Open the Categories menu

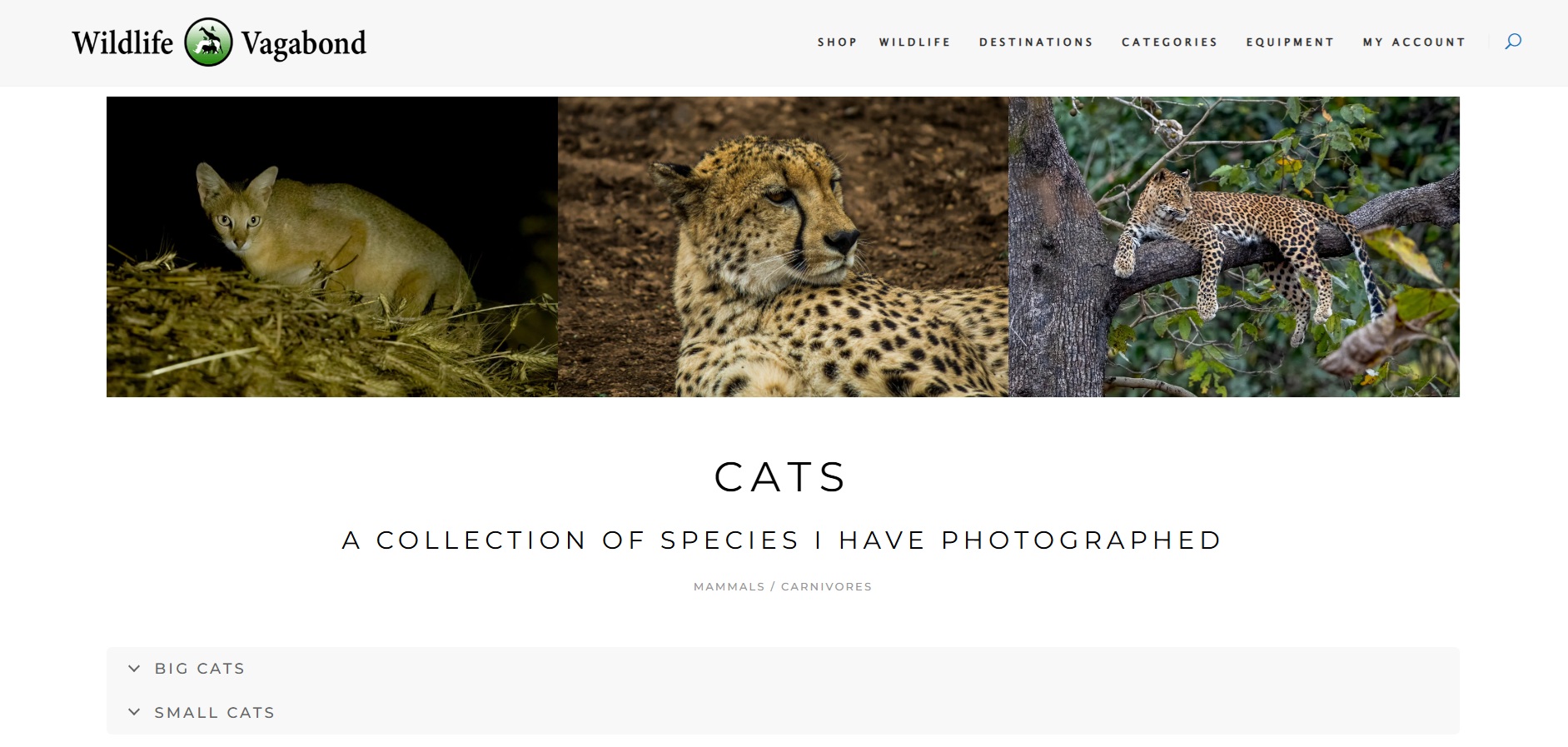pyautogui.click(x=1169, y=42)
